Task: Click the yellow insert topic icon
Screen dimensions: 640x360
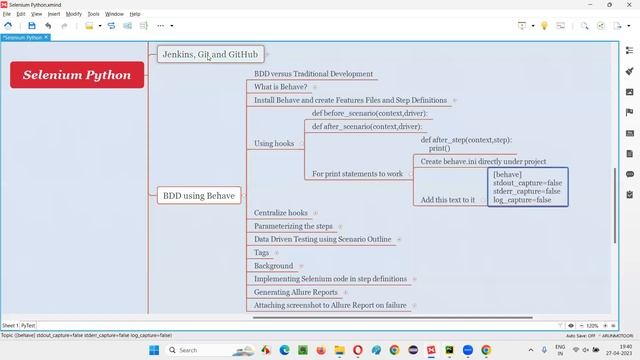Action: [89, 26]
